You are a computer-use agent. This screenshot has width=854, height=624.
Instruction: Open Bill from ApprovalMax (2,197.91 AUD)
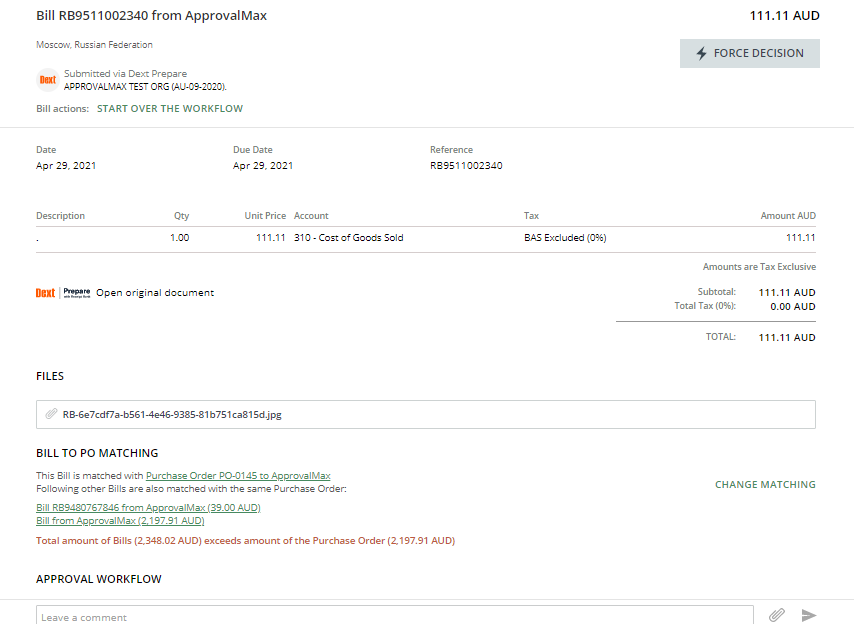[x=120, y=521]
